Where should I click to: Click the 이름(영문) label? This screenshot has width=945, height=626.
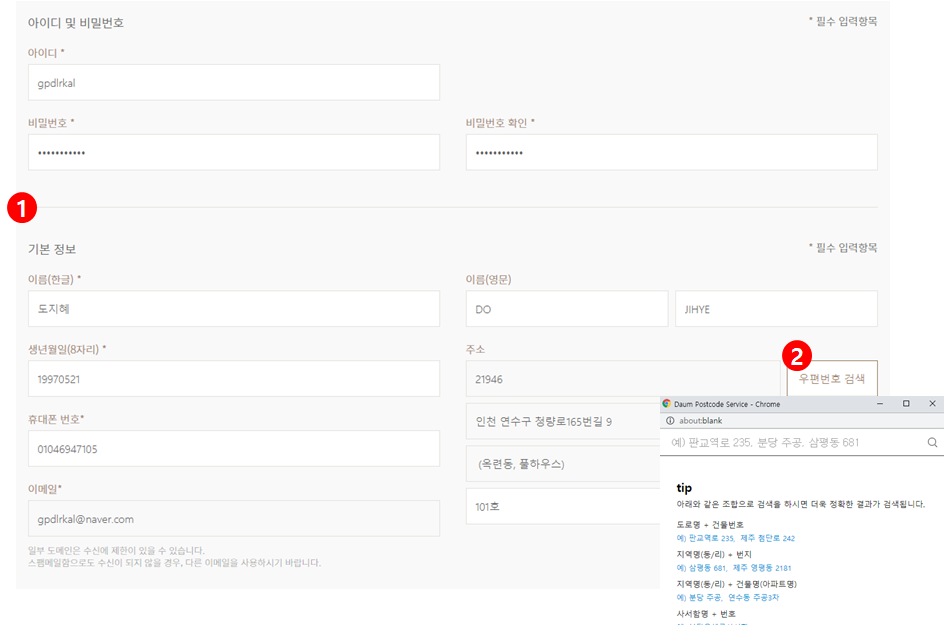point(488,280)
